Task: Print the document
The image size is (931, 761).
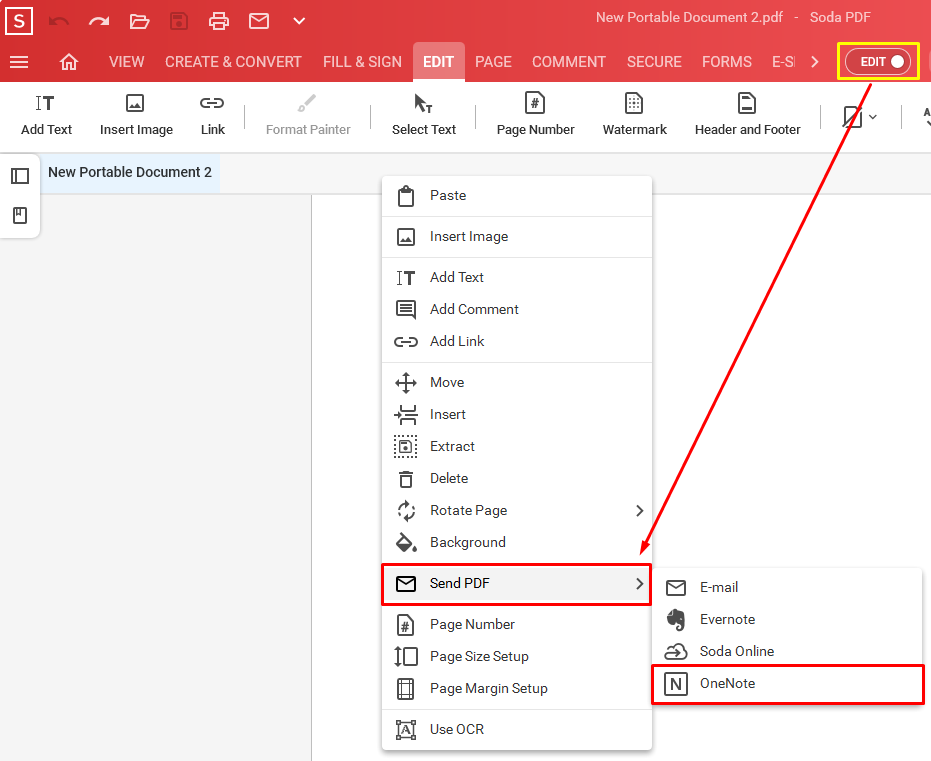Action: pos(218,22)
